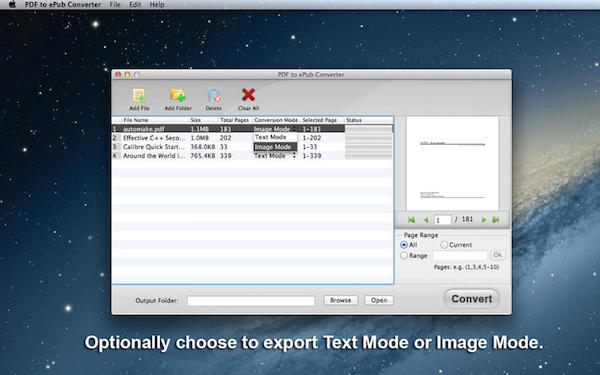Click the File Name column header
Screen dimensions: 600x375
pos(155,120)
